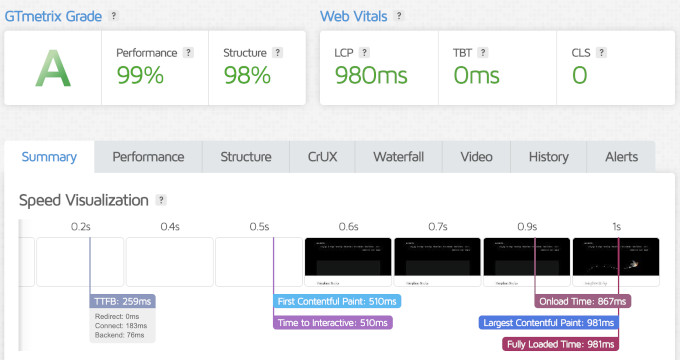Select the 0.5s filmstrip frame
This screenshot has width=680, height=360.
259,262
